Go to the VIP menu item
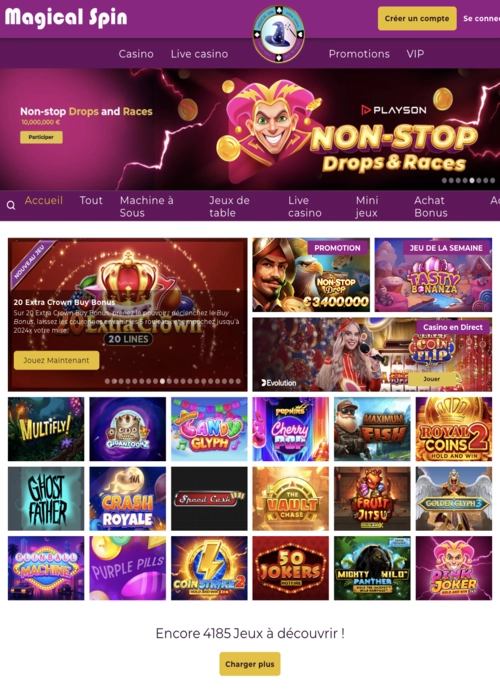Screen dimensions: 500x700 coord(415,54)
